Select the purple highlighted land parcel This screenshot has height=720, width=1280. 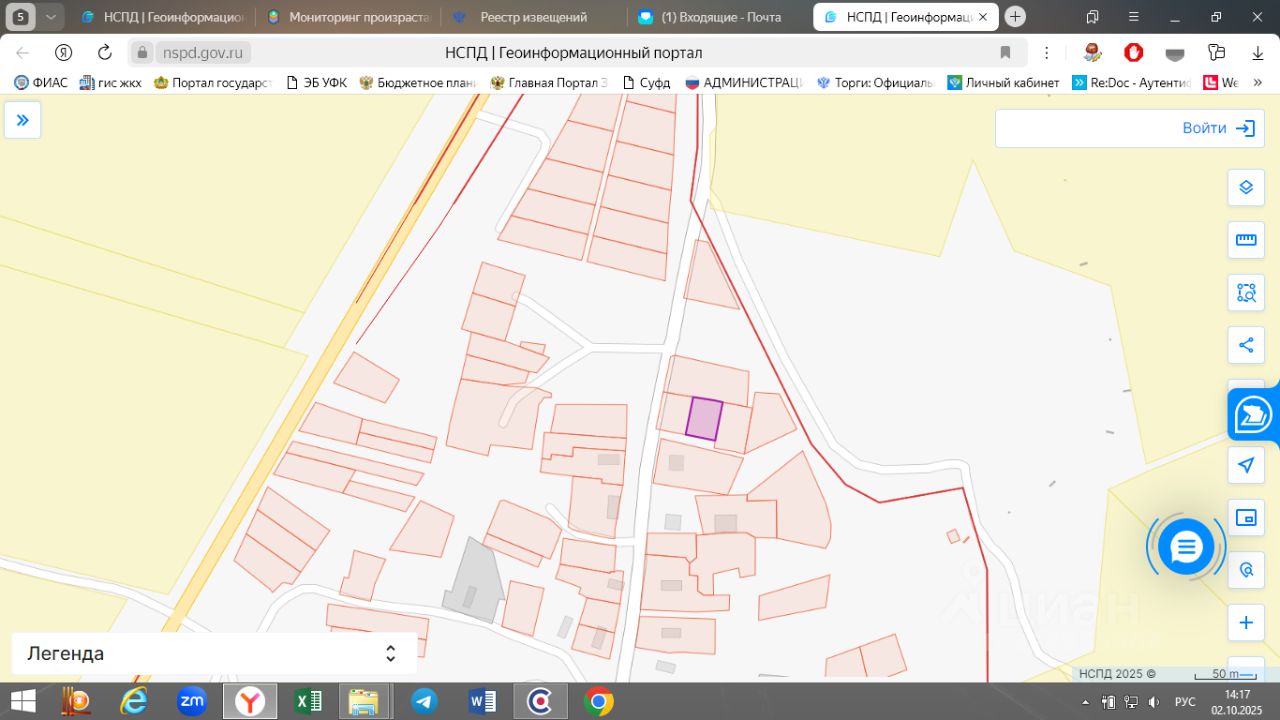[x=704, y=418]
